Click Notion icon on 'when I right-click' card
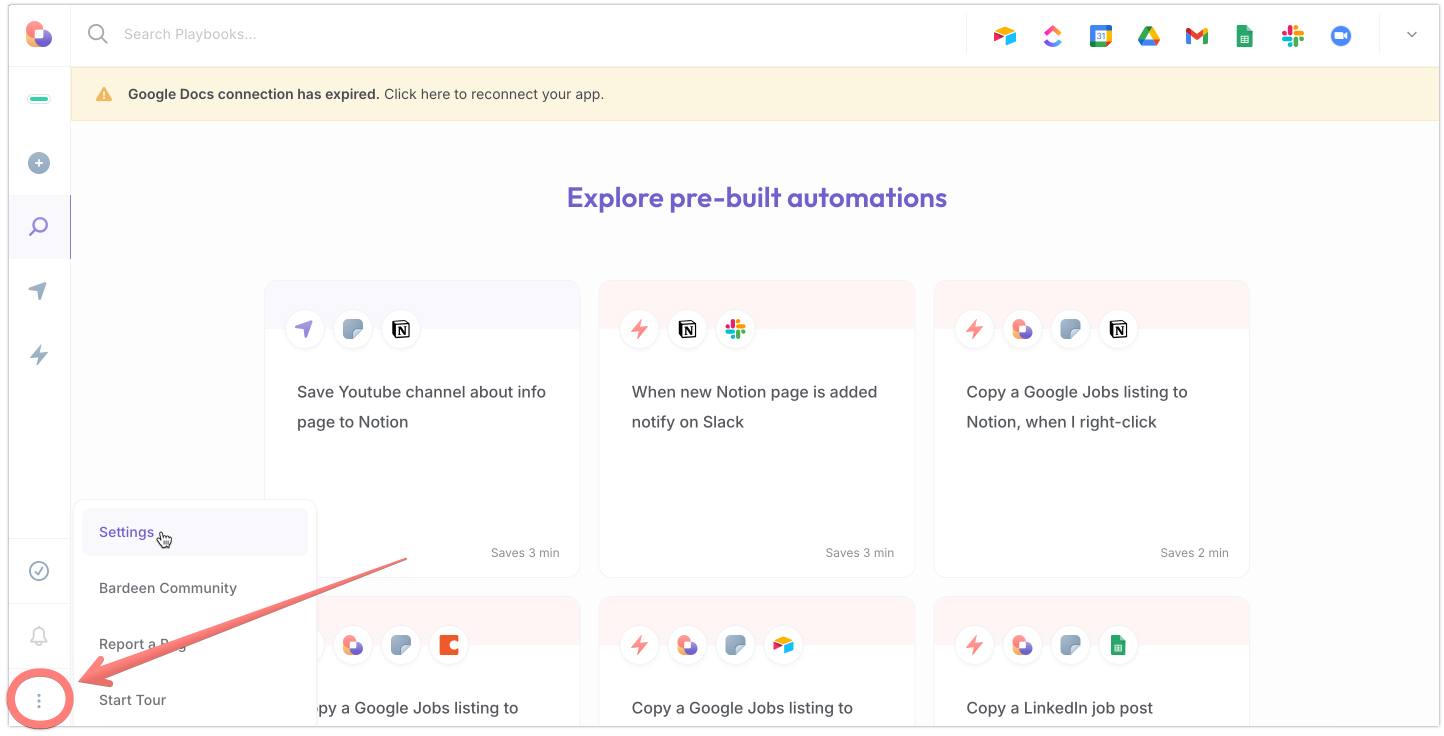The height and width of the screenshot is (736, 1444). [1119, 329]
